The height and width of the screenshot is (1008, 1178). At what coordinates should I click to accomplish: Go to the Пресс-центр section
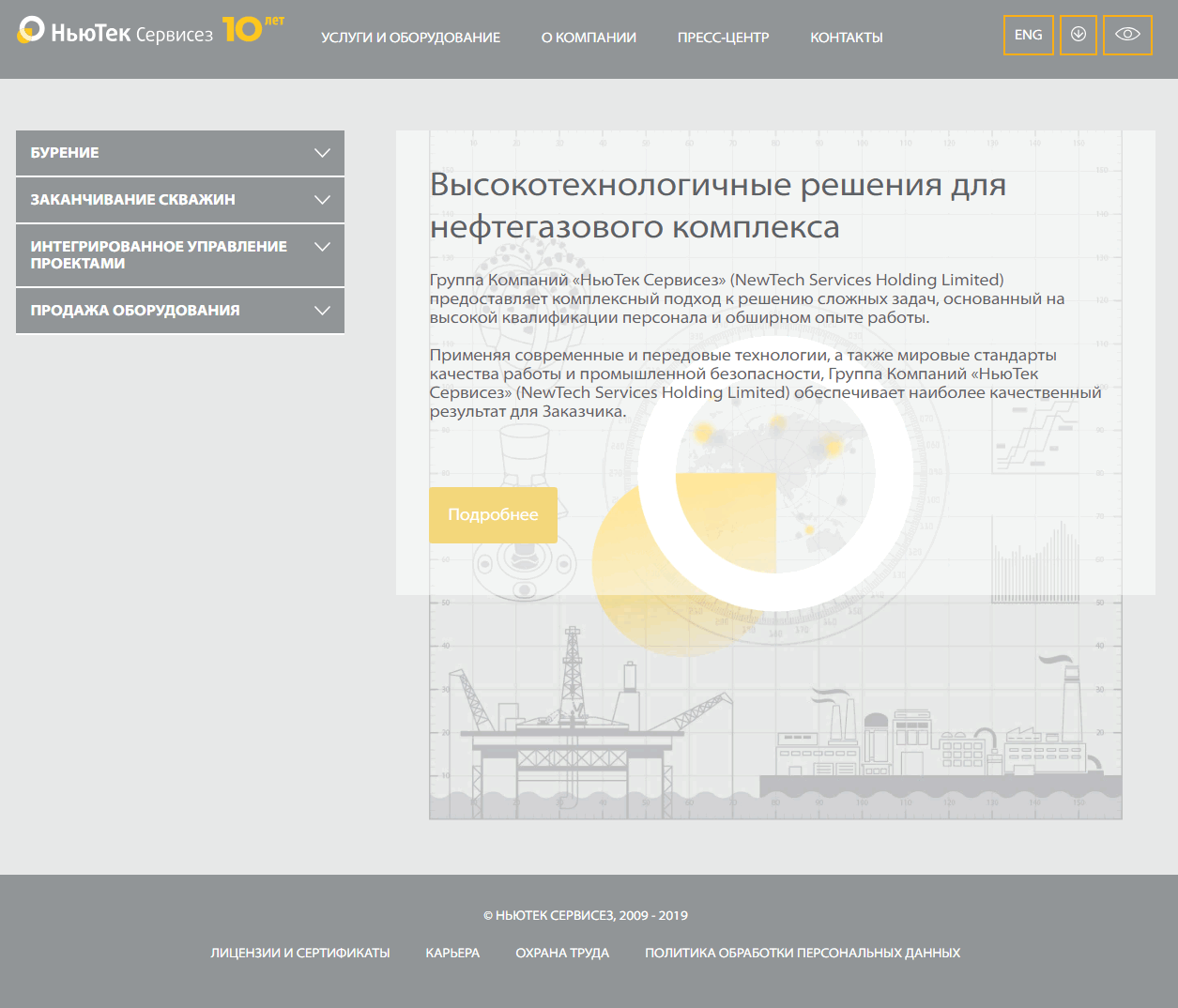click(723, 38)
